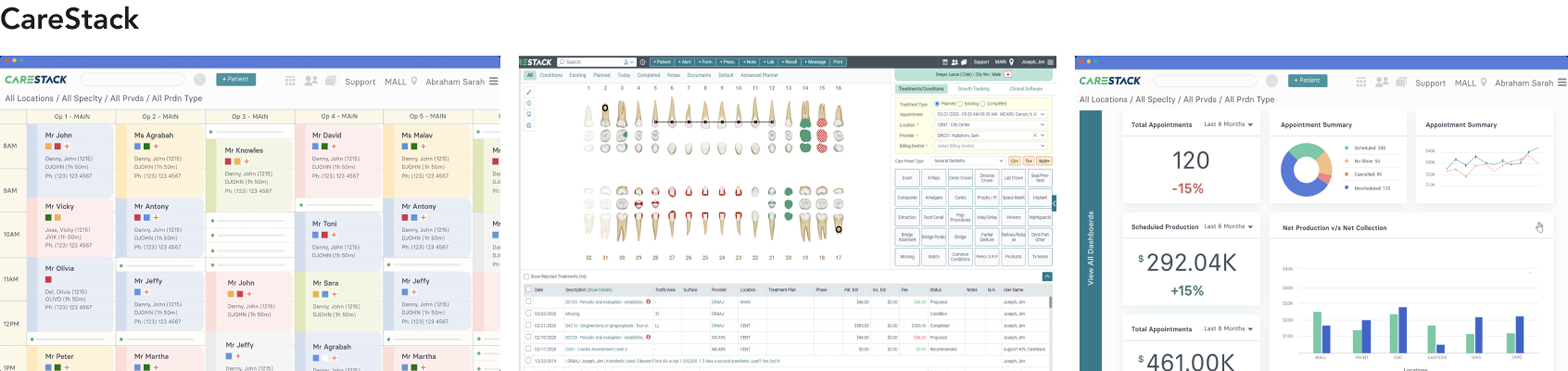Switch to Conditions tab in chart
1568x371 pixels.
pos(551,76)
